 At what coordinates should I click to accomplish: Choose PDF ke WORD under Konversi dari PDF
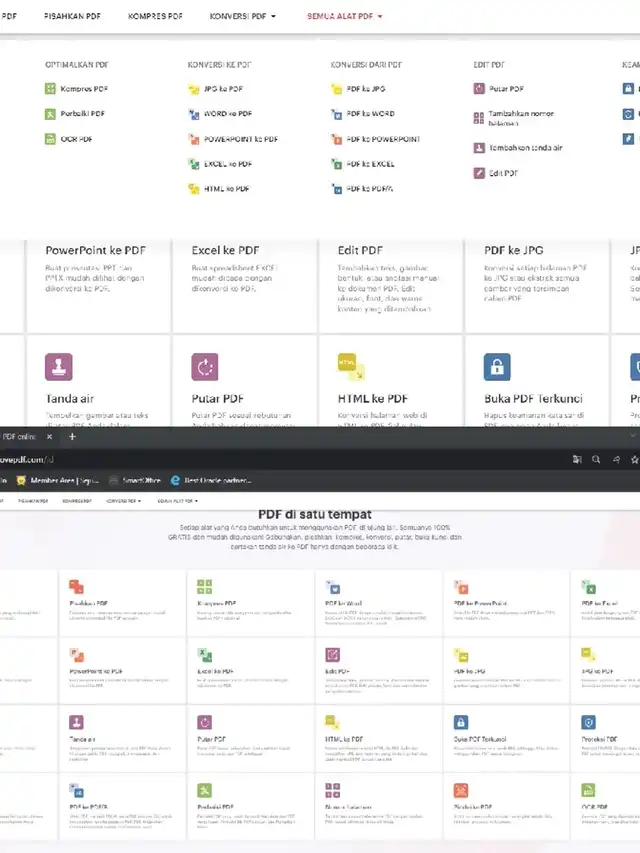click(370, 114)
